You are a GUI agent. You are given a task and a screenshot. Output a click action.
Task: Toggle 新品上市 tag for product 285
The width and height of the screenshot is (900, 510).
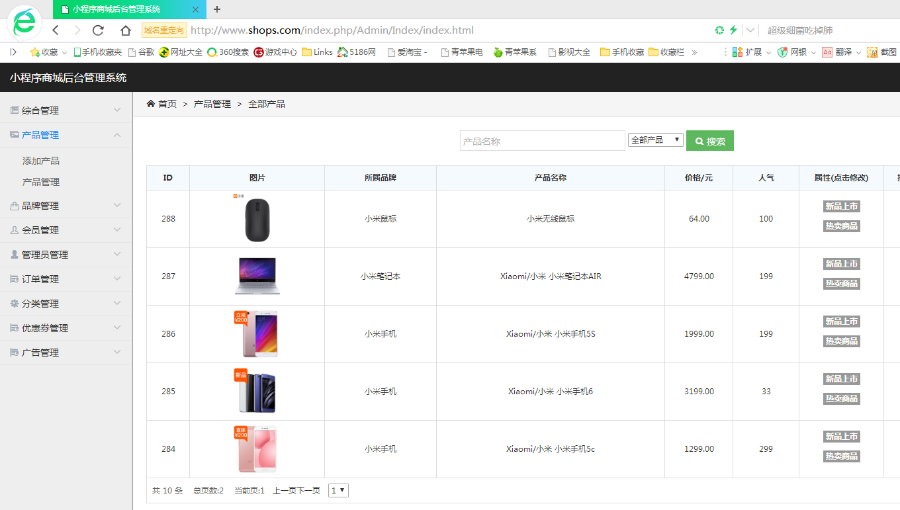pyautogui.click(x=841, y=379)
